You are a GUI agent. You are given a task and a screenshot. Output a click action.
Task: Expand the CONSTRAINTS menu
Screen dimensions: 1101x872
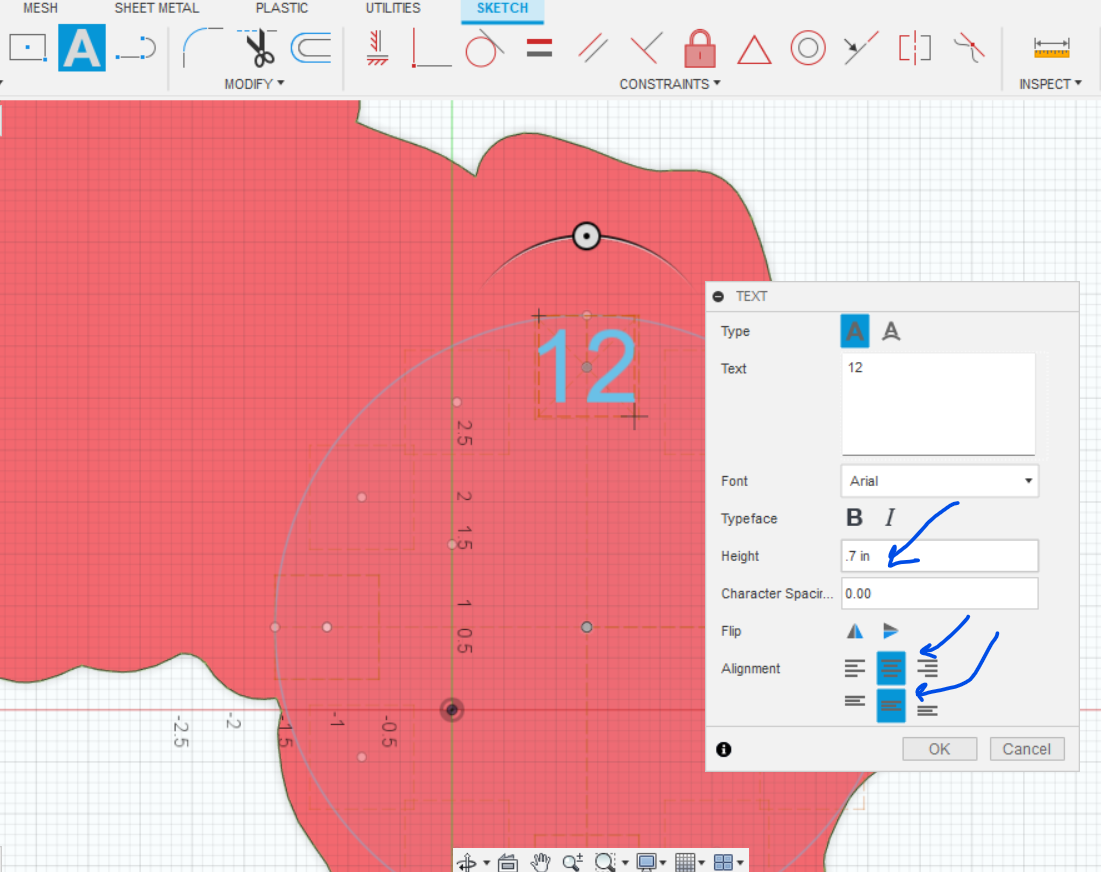pos(665,84)
